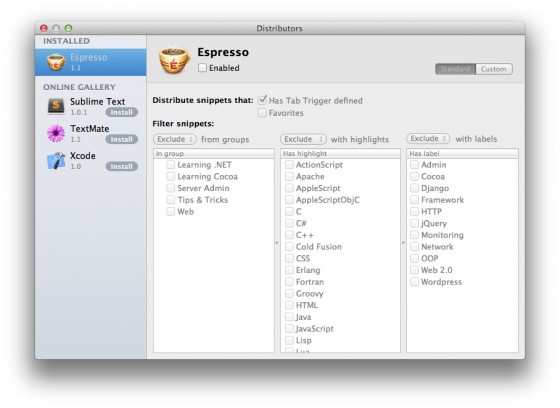
Task: Check the Groovy highlight
Action: coord(289,294)
